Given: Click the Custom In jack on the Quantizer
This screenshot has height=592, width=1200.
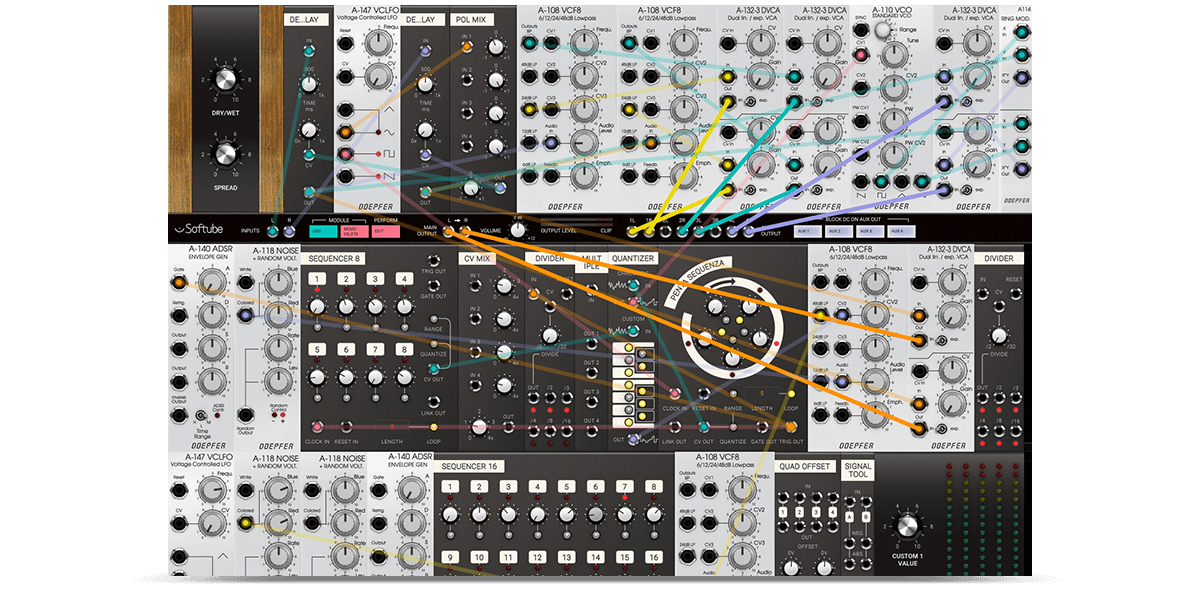Looking at the screenshot, I should point(633,329).
